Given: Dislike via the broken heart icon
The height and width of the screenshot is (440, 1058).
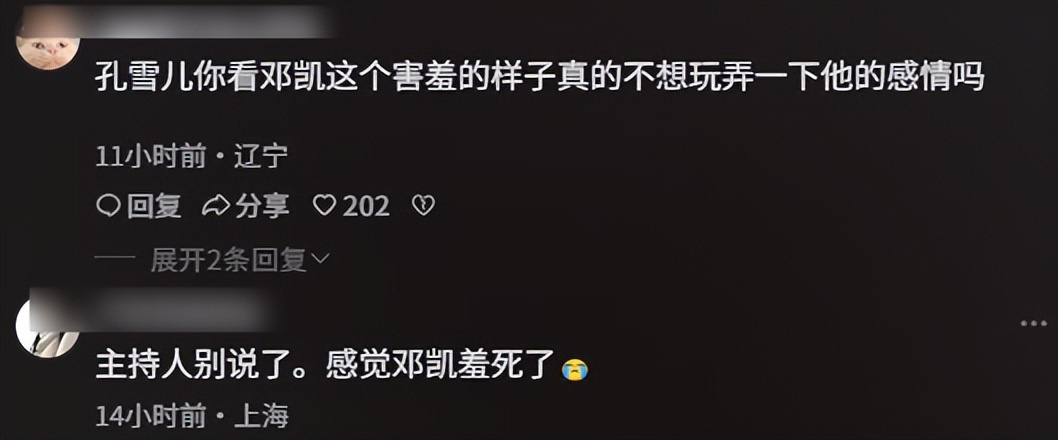Looking at the screenshot, I should tap(423, 205).
